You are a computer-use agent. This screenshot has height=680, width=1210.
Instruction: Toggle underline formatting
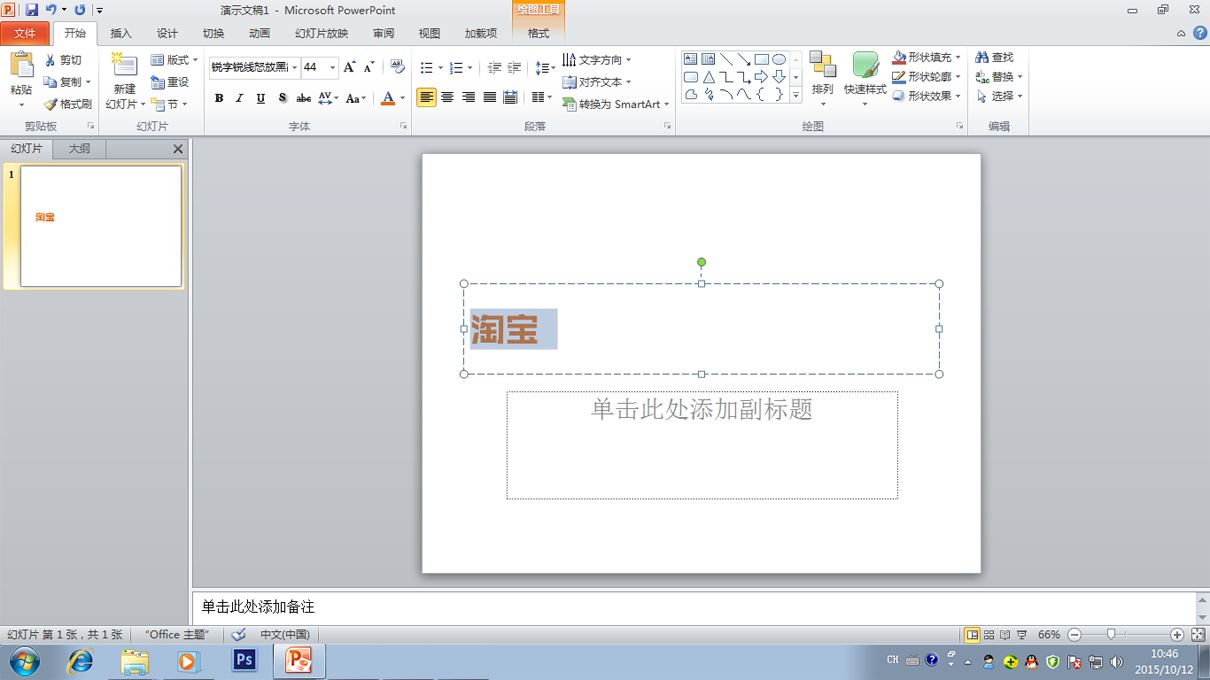coord(261,98)
